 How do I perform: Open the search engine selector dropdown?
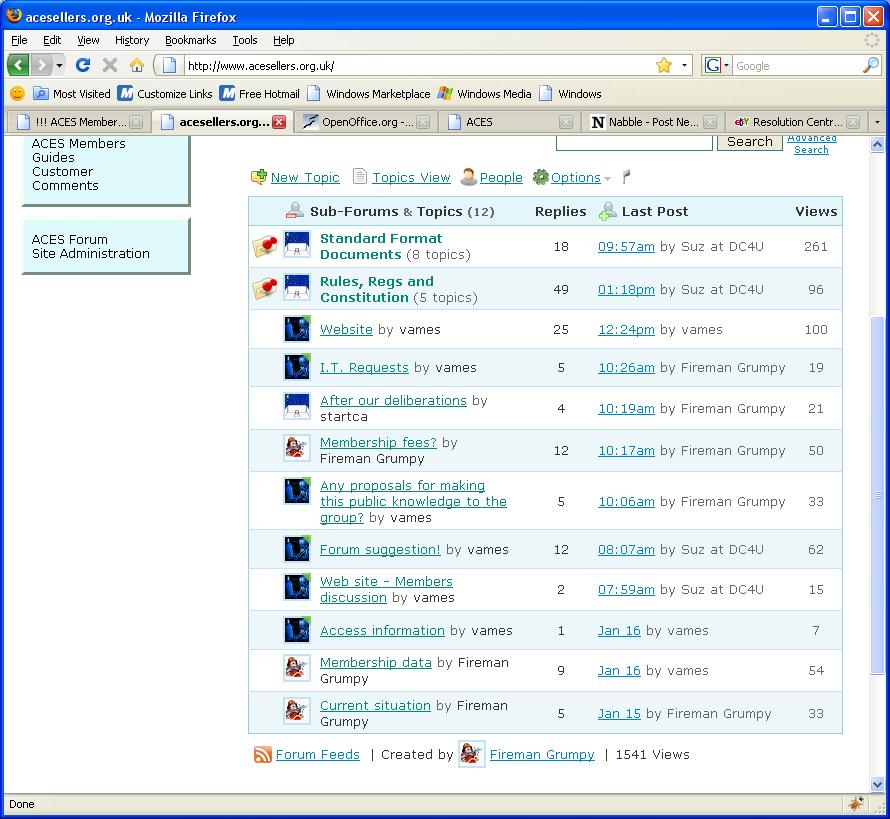coord(716,65)
